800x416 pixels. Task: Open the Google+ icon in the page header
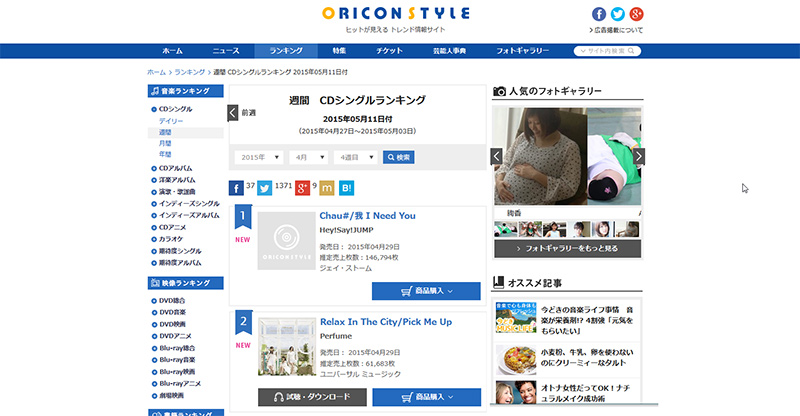(x=635, y=14)
